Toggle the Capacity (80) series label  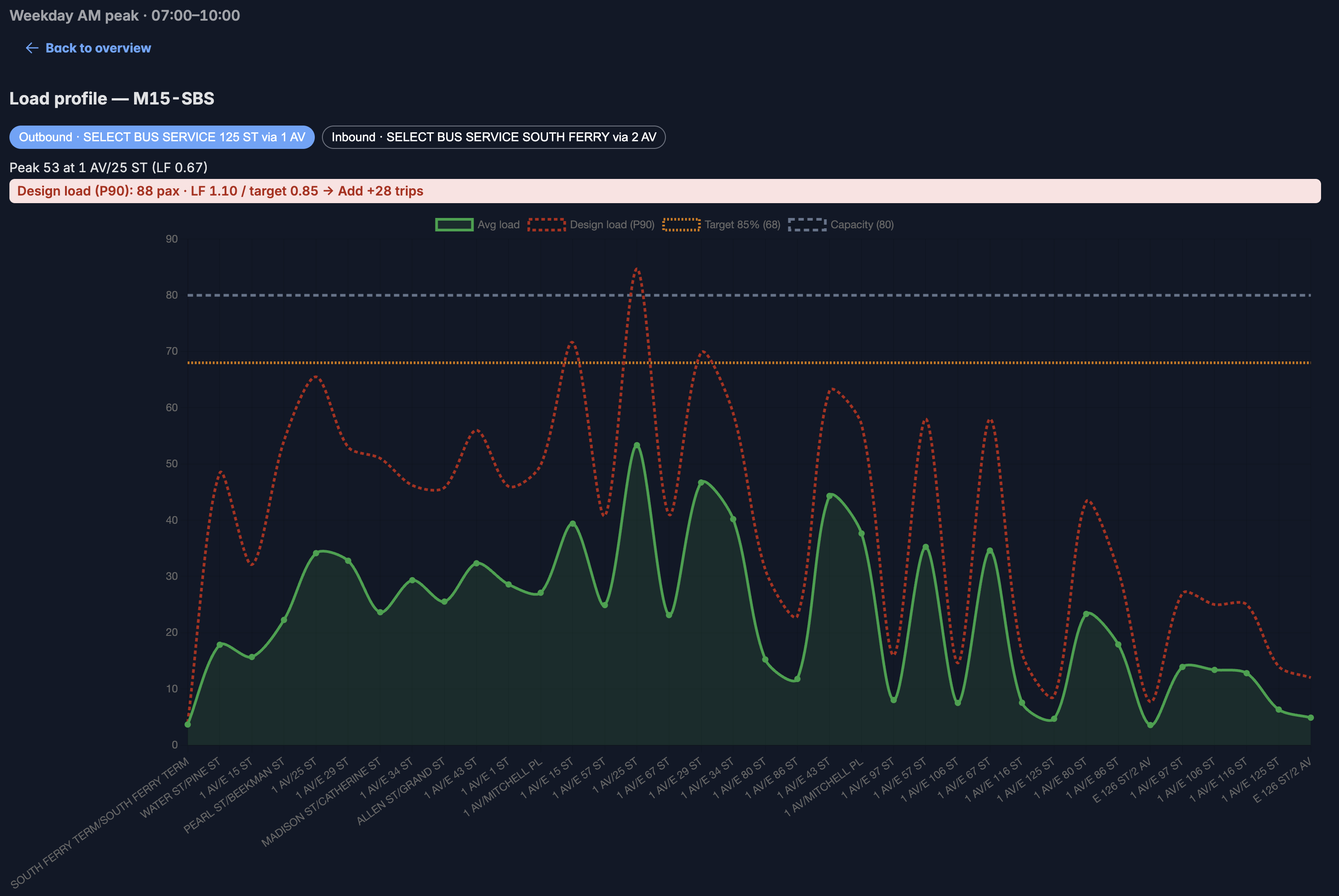point(862,225)
